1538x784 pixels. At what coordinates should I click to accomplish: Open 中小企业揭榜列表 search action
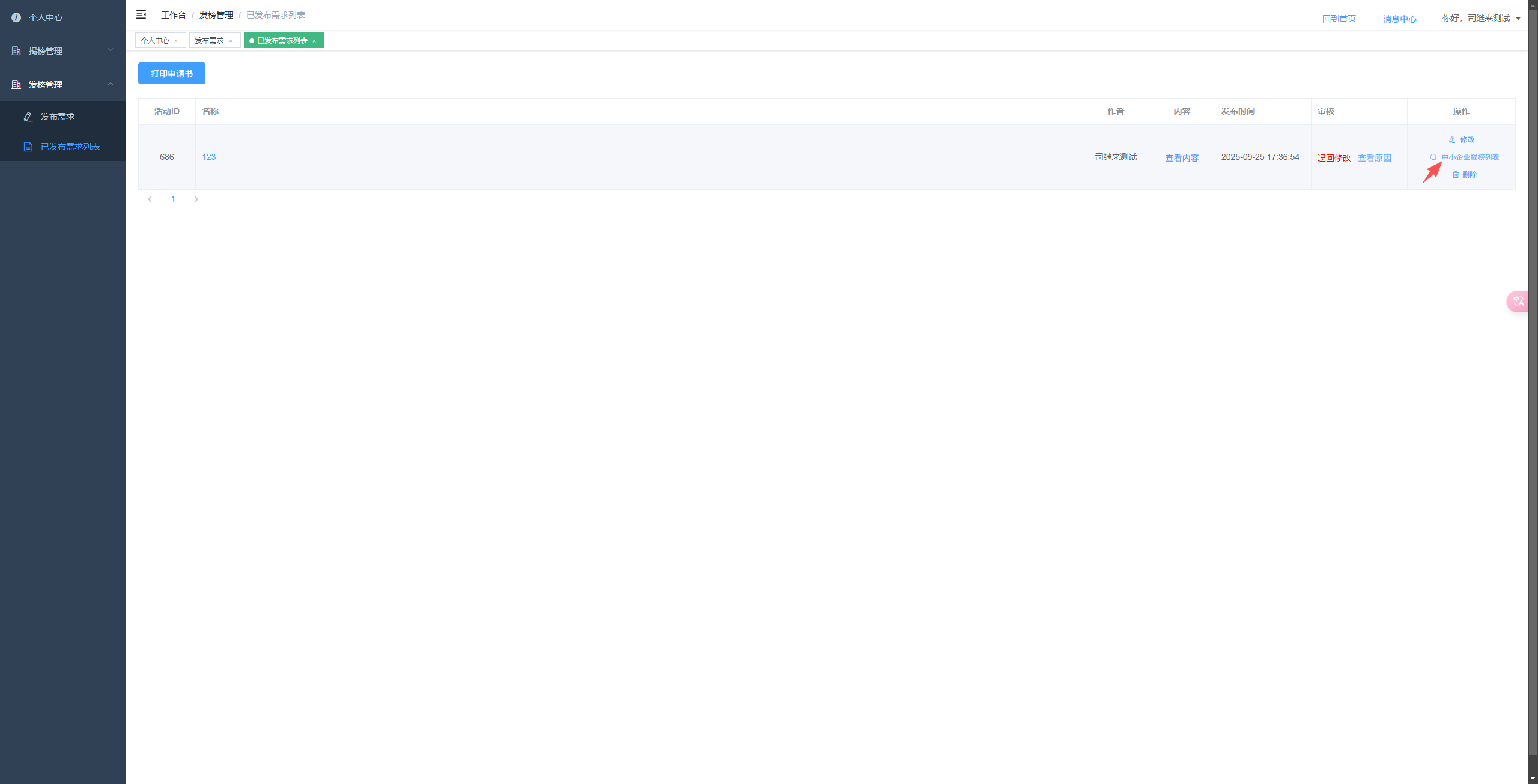(x=1465, y=157)
